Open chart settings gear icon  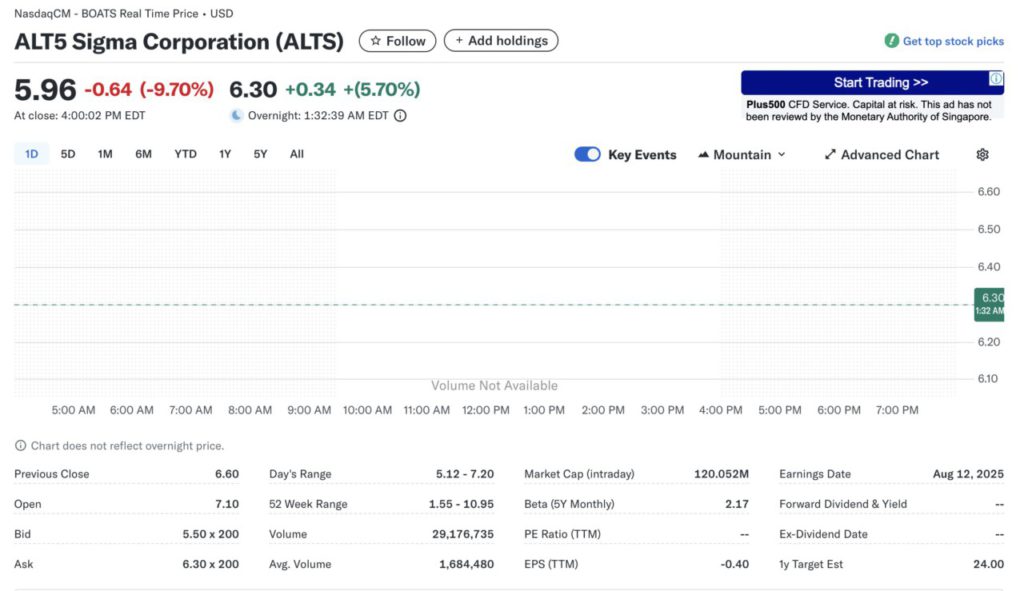pyautogui.click(x=982, y=155)
